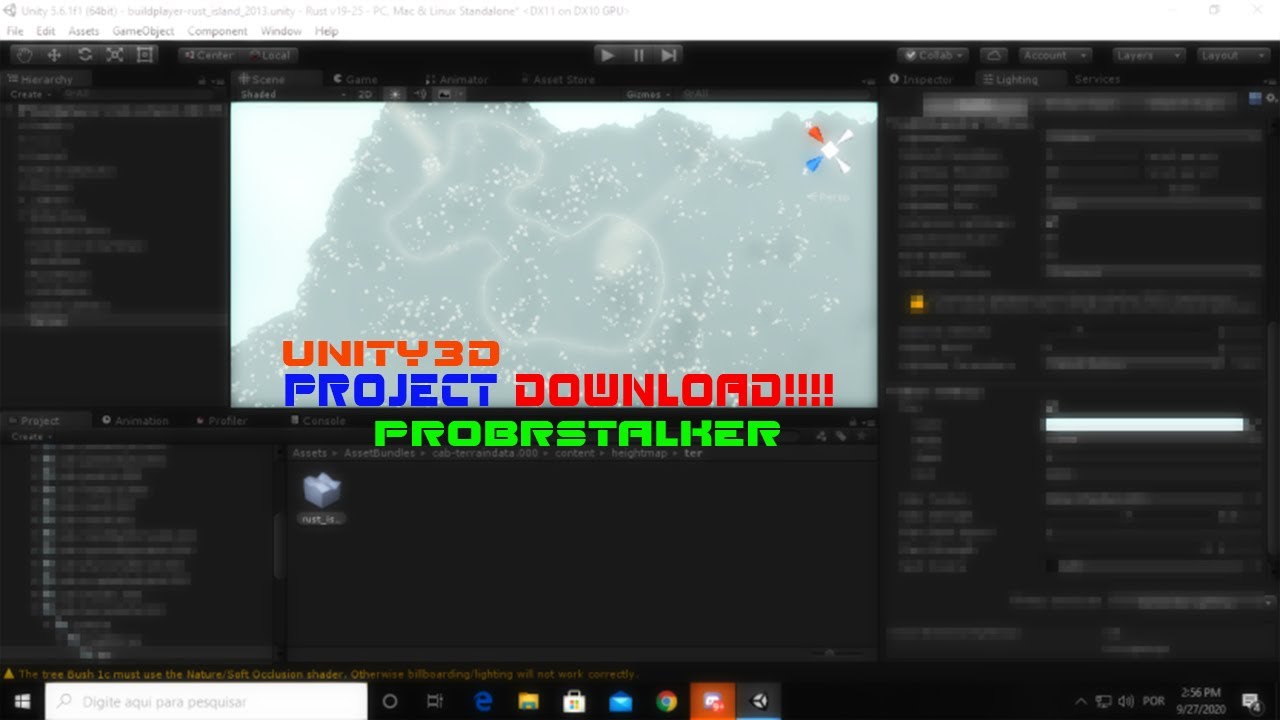Viewport: 1280px width, 720px height.
Task: Adjust the asset icon size slider
Action: pyautogui.click(x=829, y=652)
